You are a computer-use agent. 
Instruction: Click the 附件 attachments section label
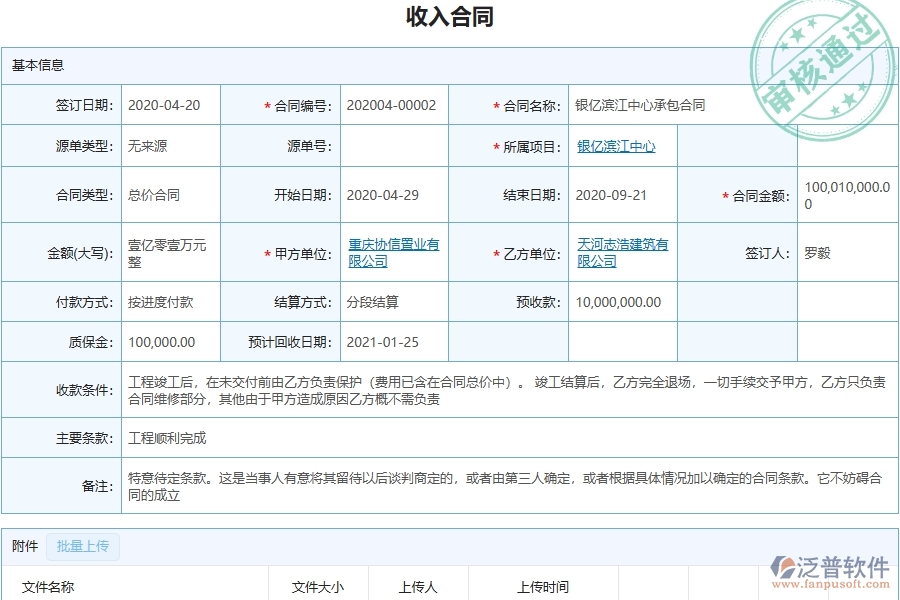(x=23, y=546)
